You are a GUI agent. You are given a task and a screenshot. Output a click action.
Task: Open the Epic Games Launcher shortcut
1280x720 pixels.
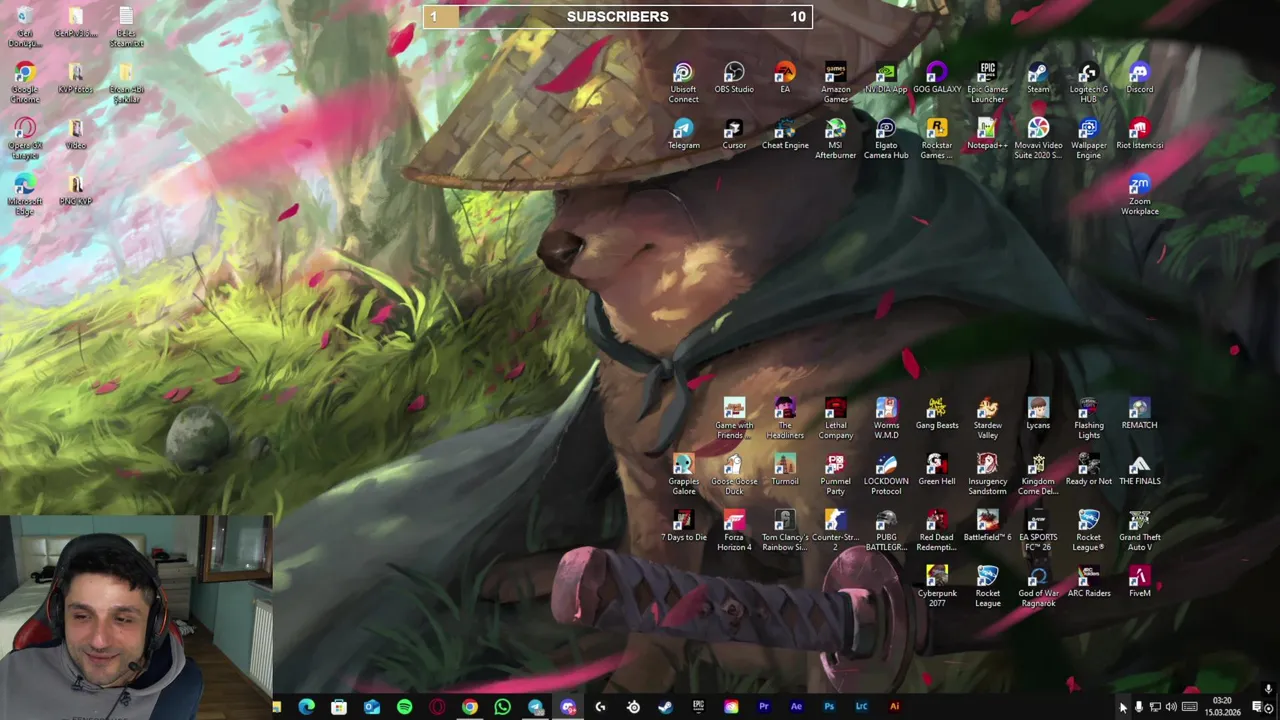click(x=987, y=82)
